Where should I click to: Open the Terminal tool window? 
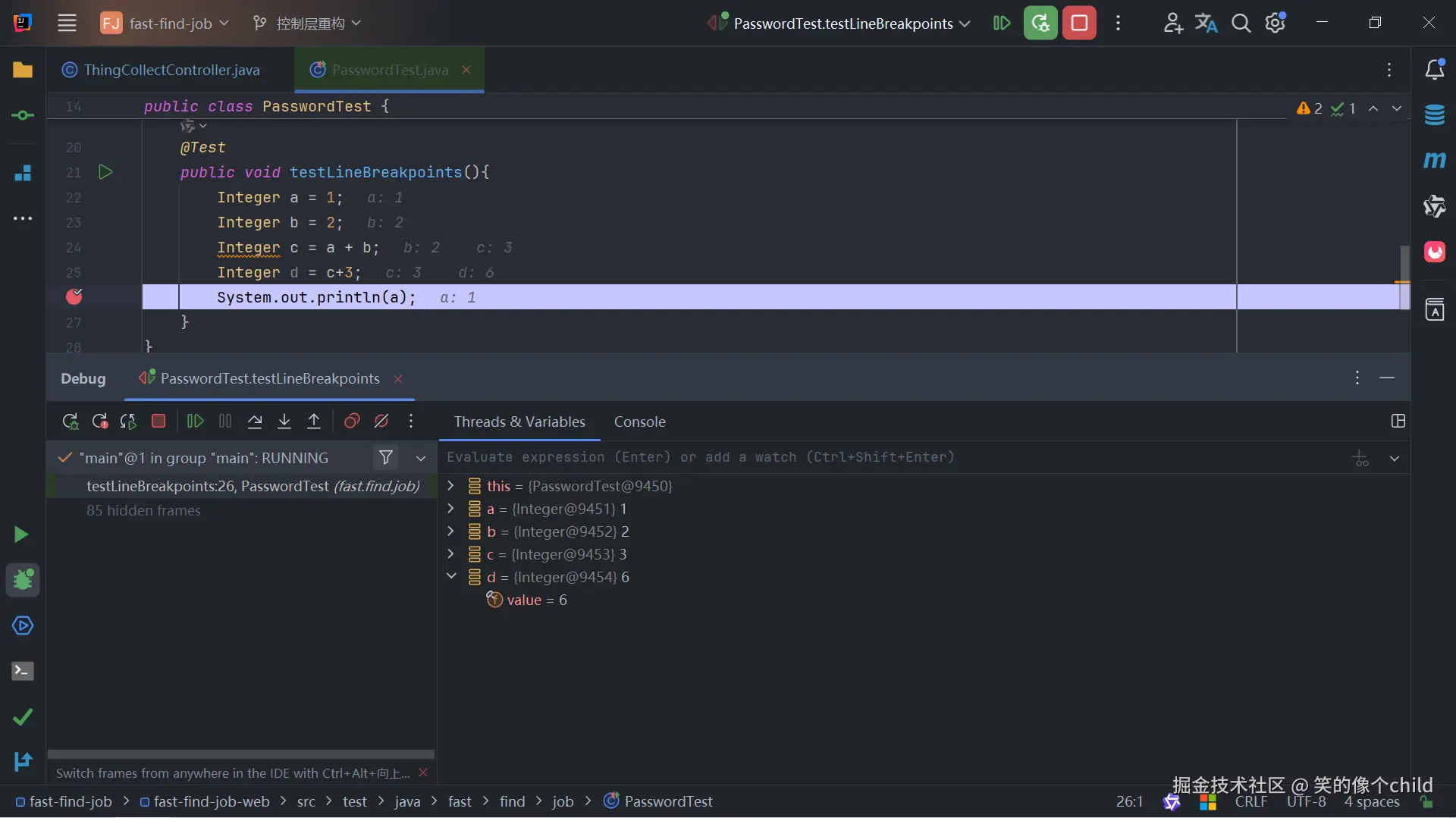point(23,671)
